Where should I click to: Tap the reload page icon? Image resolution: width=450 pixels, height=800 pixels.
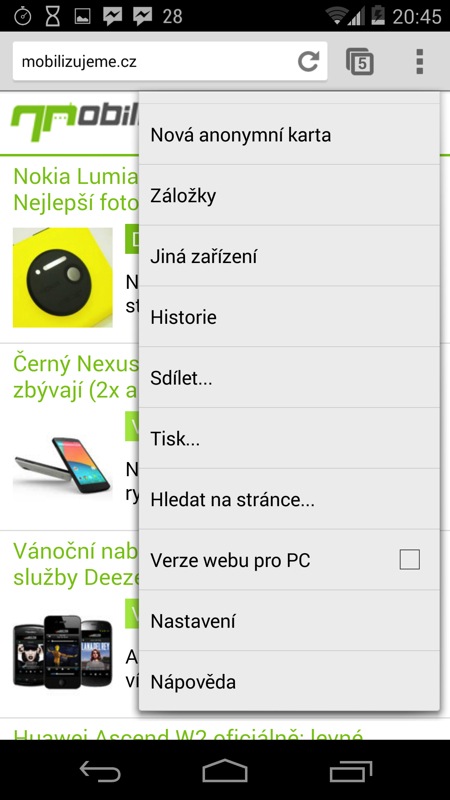[x=309, y=62]
